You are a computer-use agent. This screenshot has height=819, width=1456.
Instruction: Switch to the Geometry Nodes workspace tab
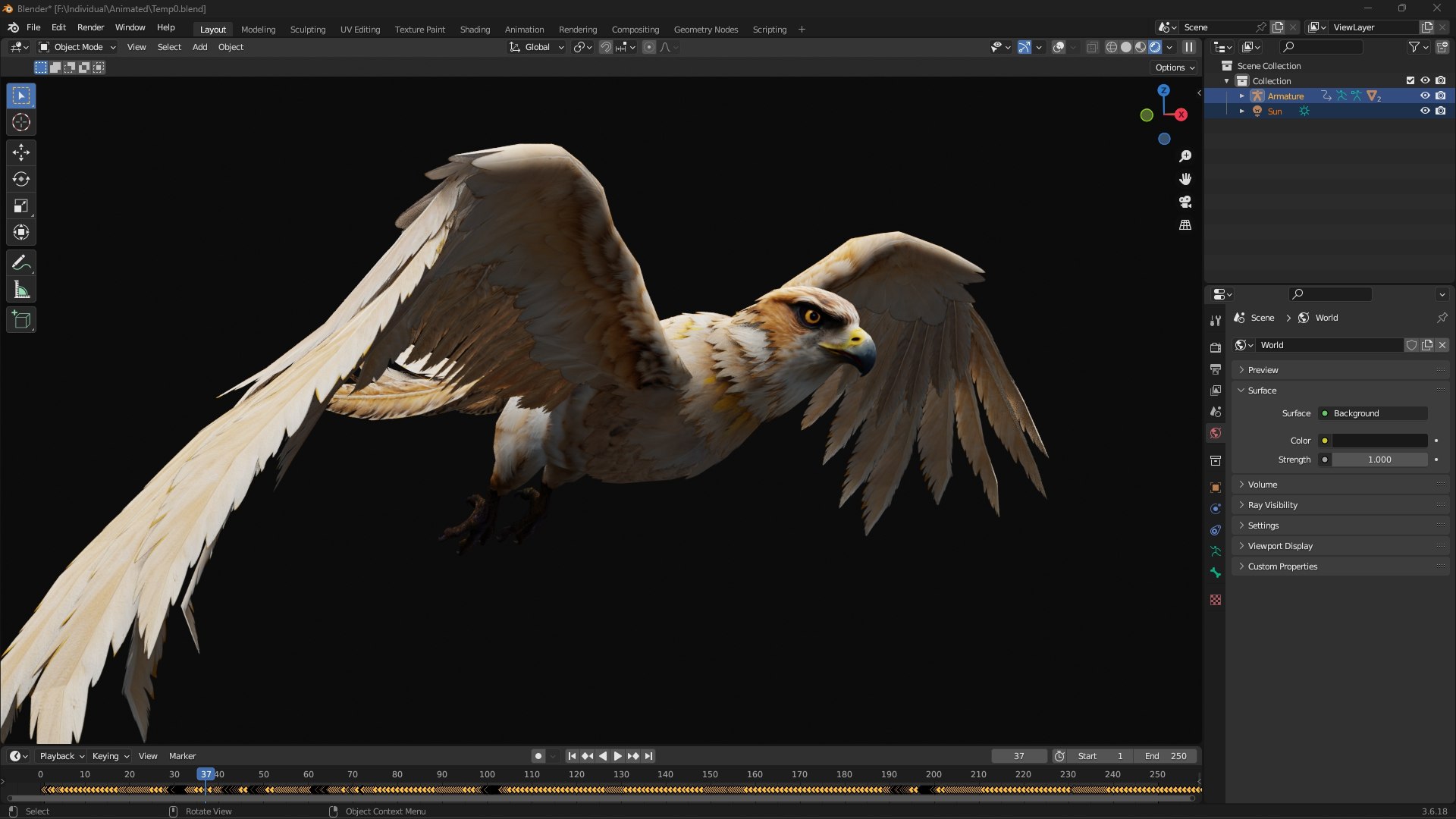pos(705,30)
